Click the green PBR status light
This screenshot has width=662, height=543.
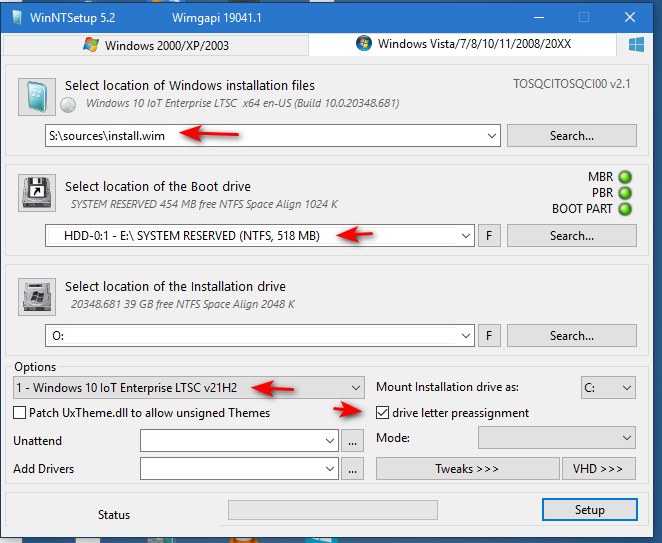(x=625, y=193)
